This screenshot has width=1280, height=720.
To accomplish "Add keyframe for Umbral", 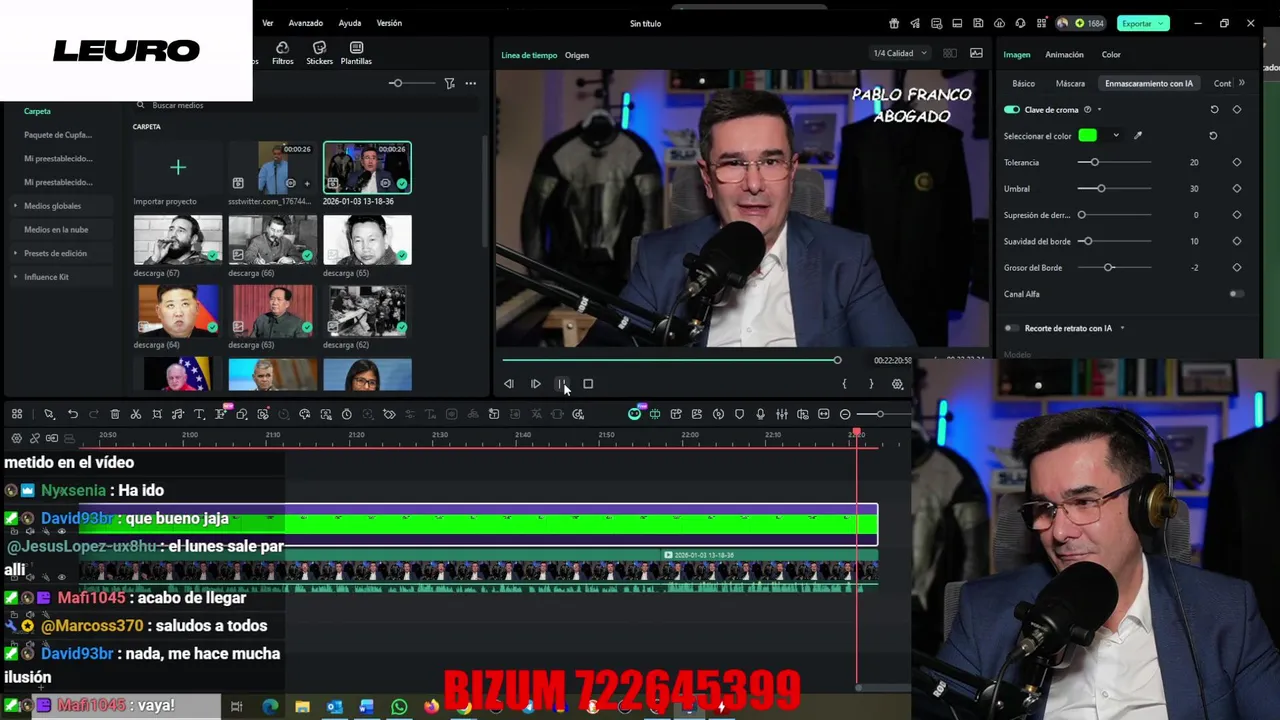I will click(1237, 188).
